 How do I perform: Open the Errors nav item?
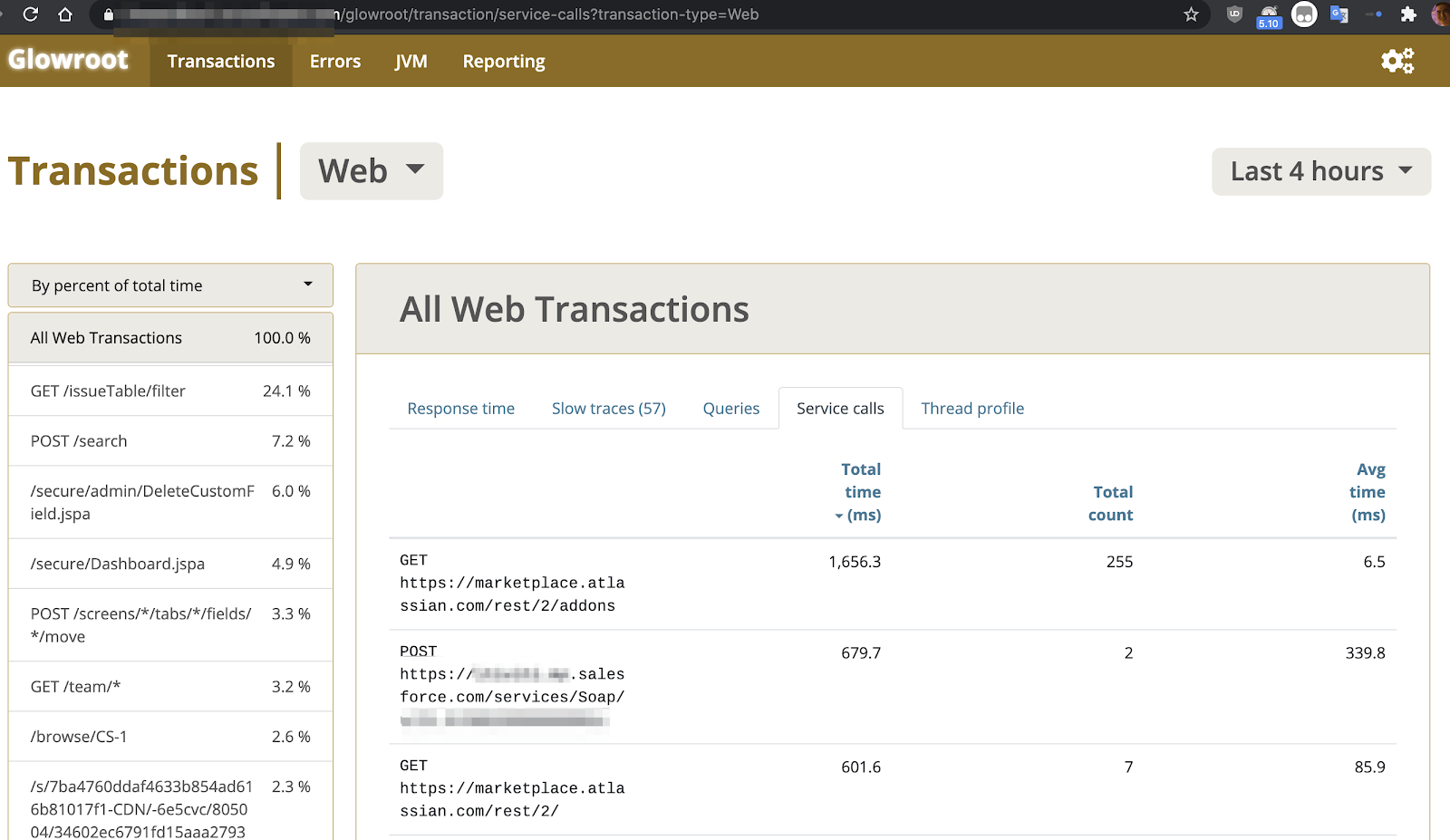[335, 62]
